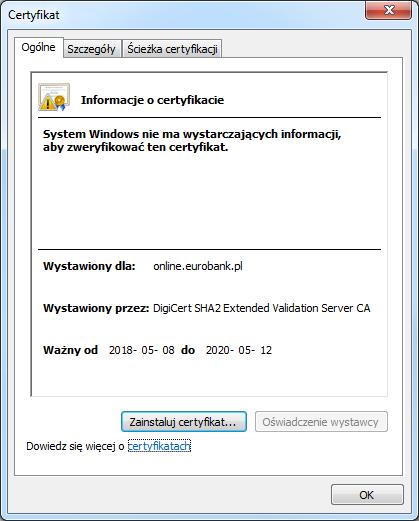Close the Certyfikat dialog window
The image size is (419, 521).
(x=388, y=10)
